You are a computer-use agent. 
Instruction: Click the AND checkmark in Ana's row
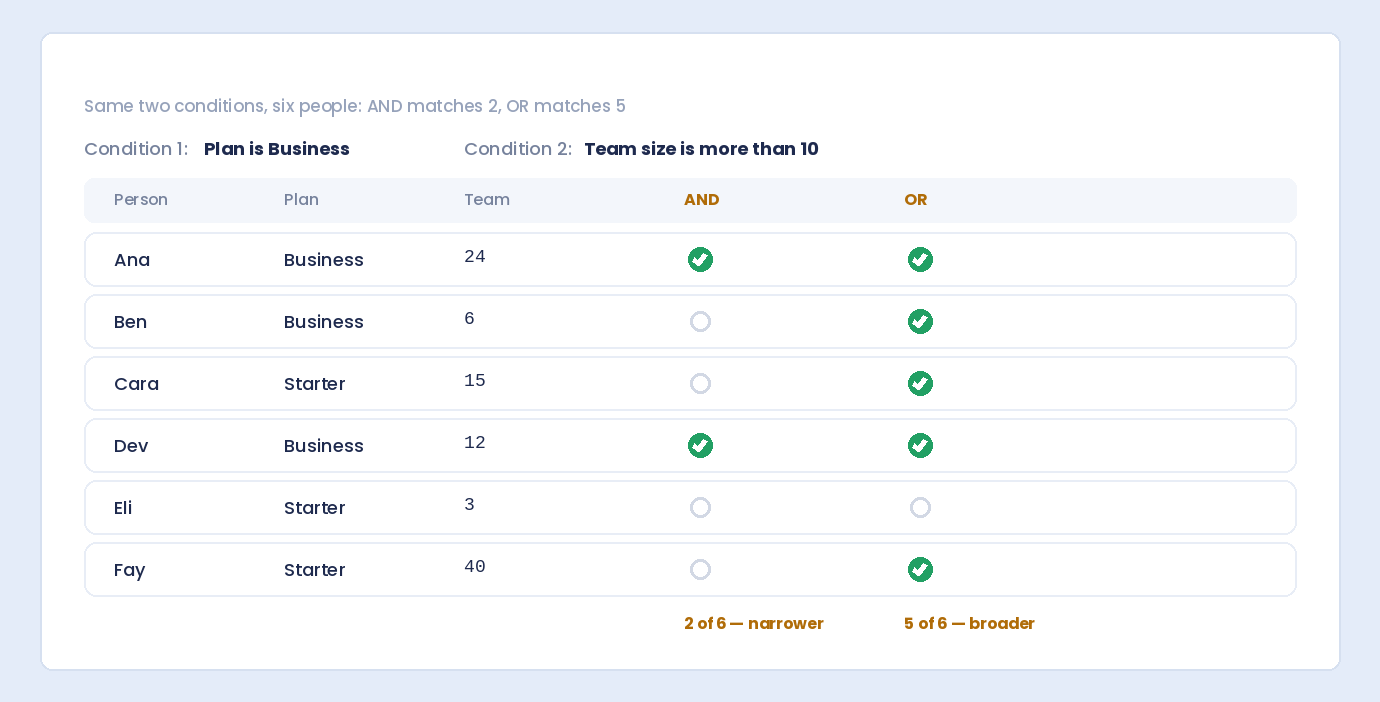pyautogui.click(x=700, y=260)
